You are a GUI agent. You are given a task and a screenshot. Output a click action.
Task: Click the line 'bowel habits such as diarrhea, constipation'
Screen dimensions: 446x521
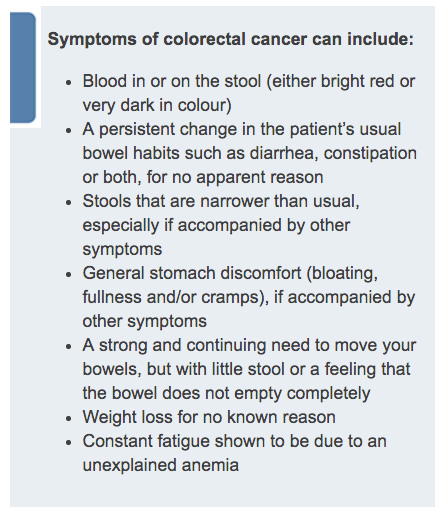coord(249,153)
